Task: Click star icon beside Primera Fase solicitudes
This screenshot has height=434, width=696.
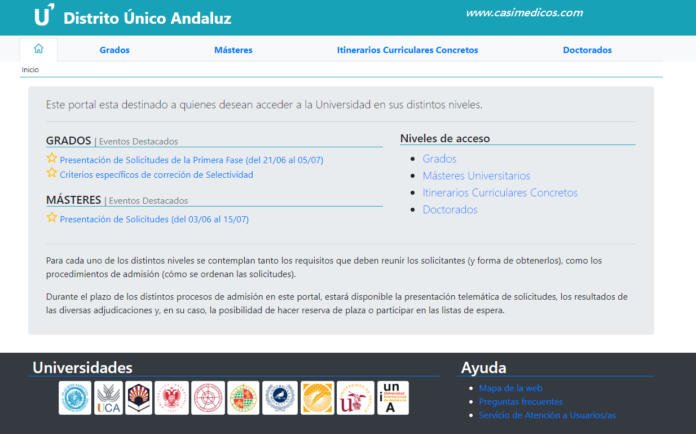Action: click(x=52, y=159)
